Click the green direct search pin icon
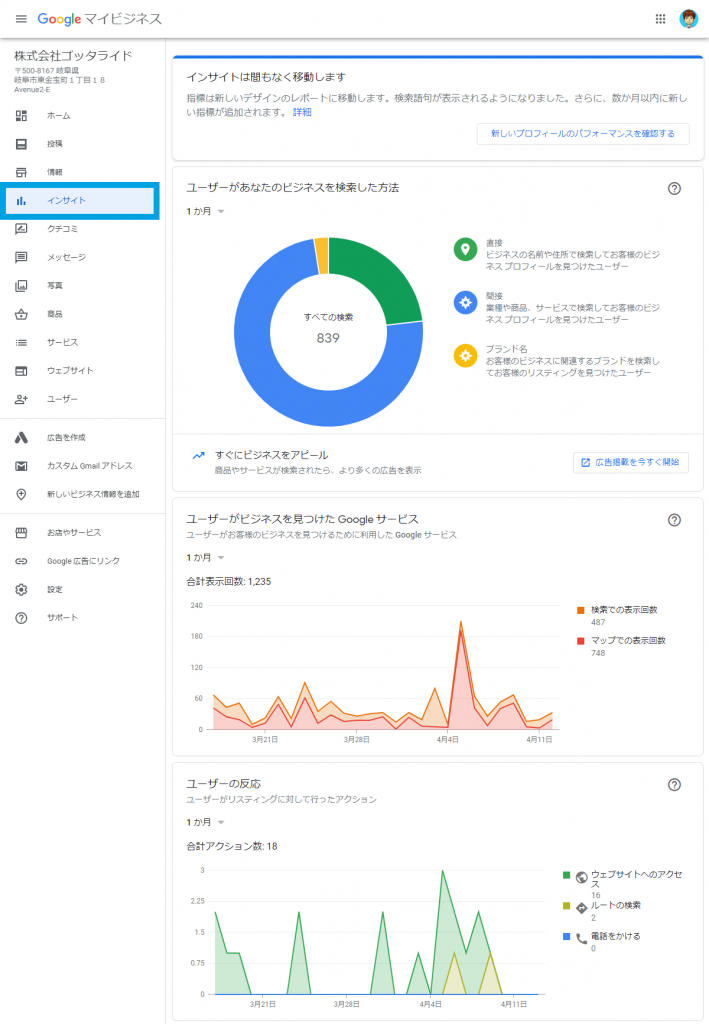The image size is (709, 1024). (464, 249)
